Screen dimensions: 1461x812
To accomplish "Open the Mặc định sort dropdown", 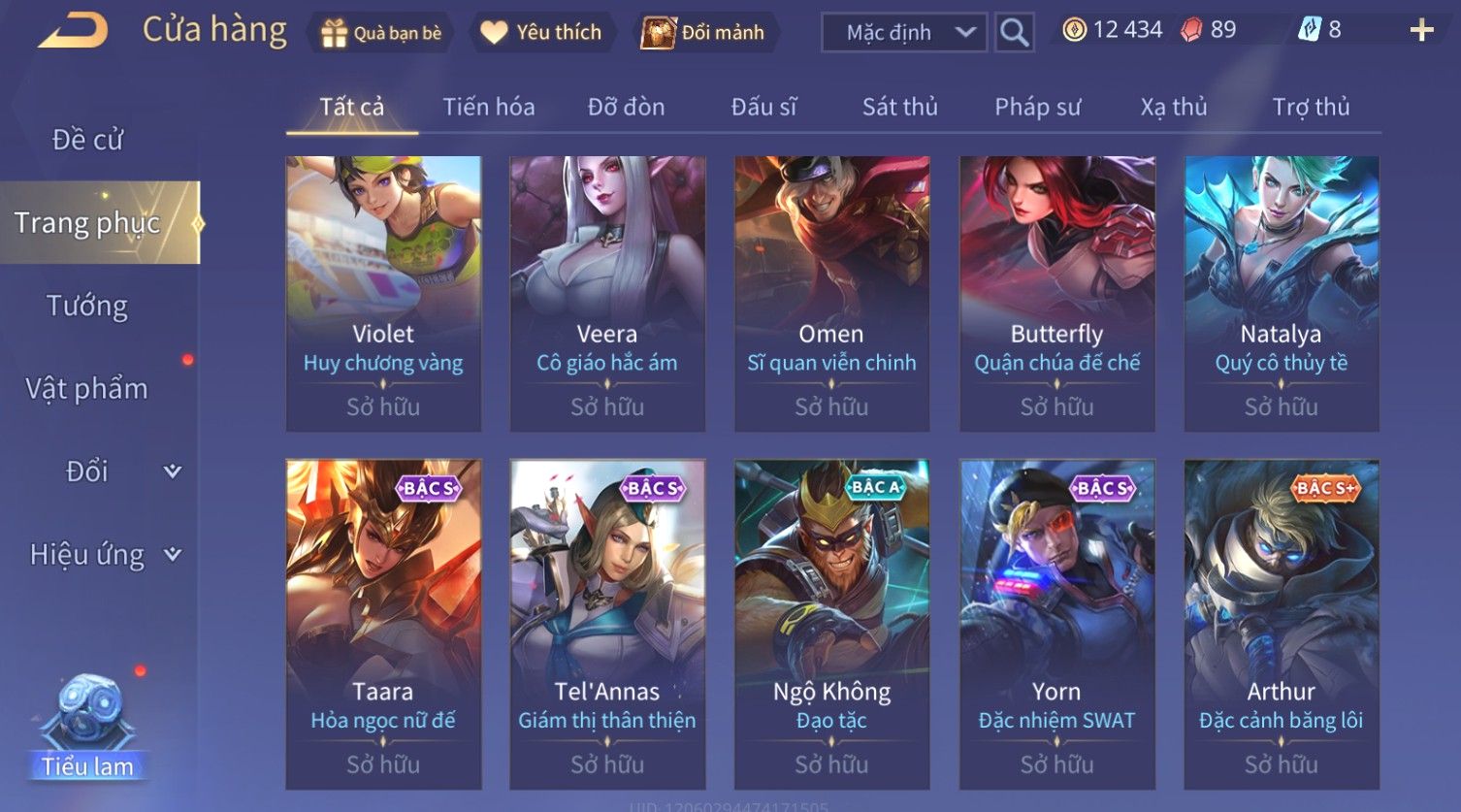I will pyautogui.click(x=904, y=32).
